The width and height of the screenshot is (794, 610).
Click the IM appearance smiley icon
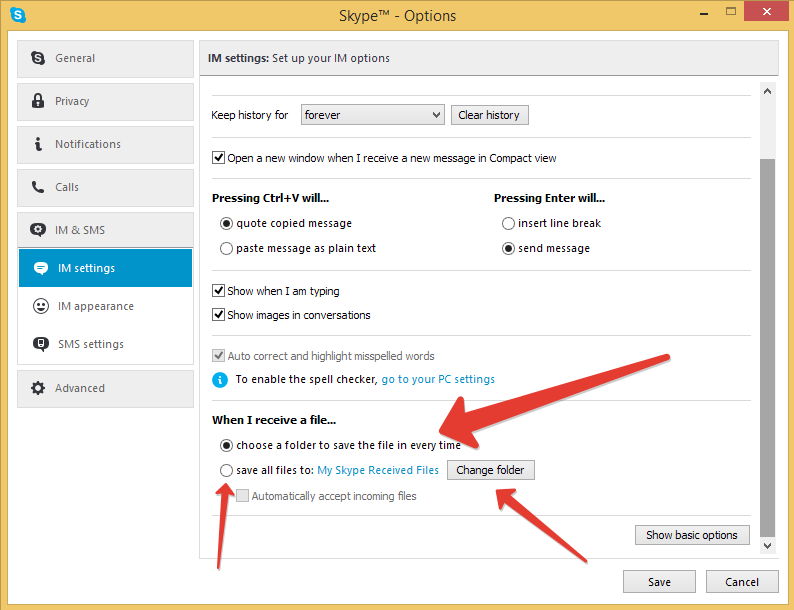(x=41, y=306)
